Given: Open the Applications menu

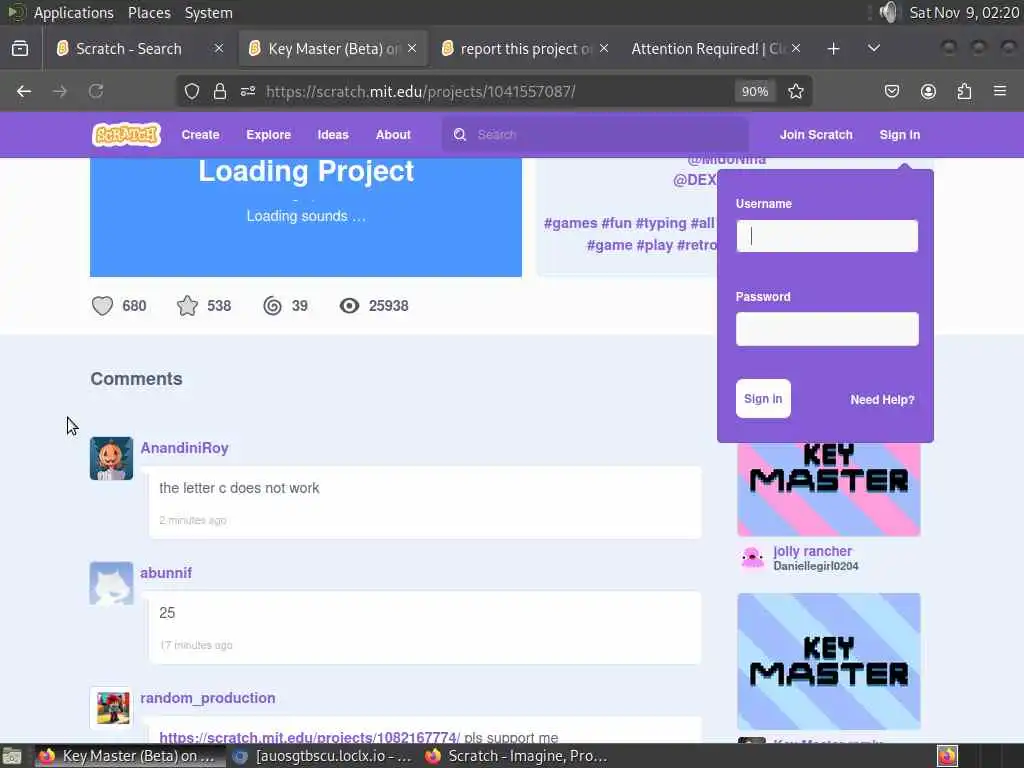Looking at the screenshot, I should 73,12.
